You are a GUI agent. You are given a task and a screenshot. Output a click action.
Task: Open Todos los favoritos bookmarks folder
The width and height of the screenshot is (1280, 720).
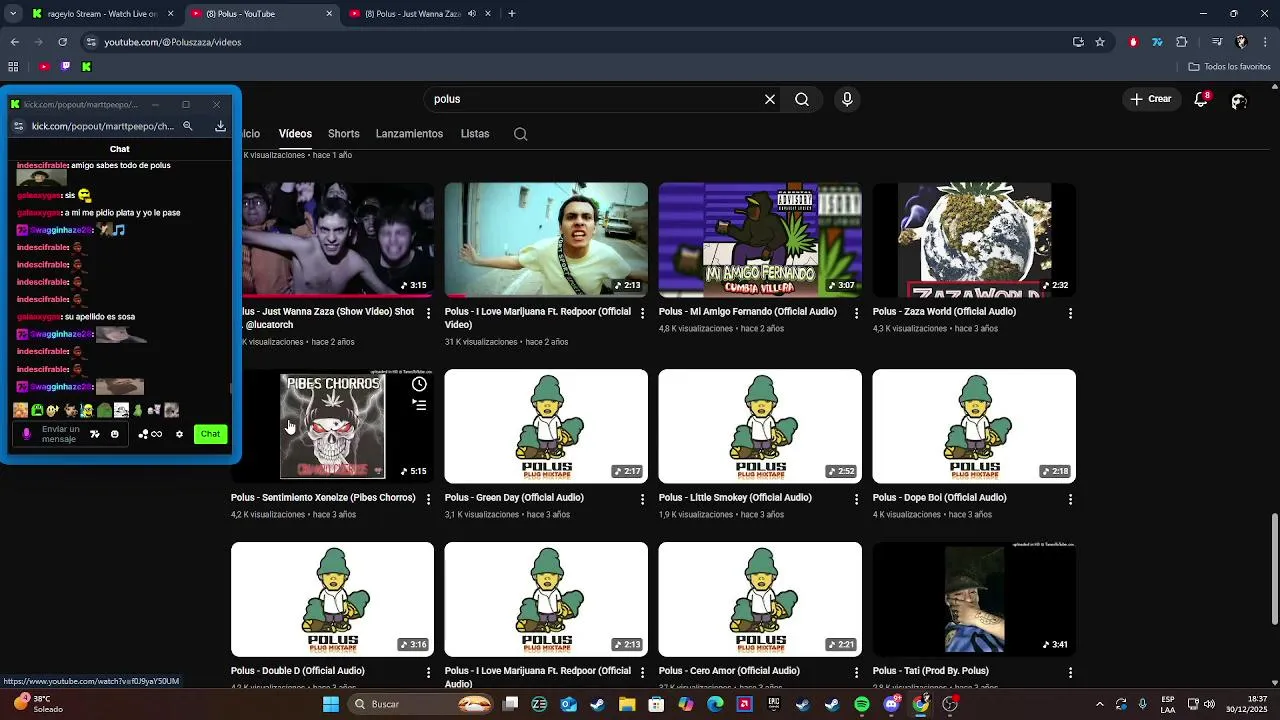[1229, 67]
